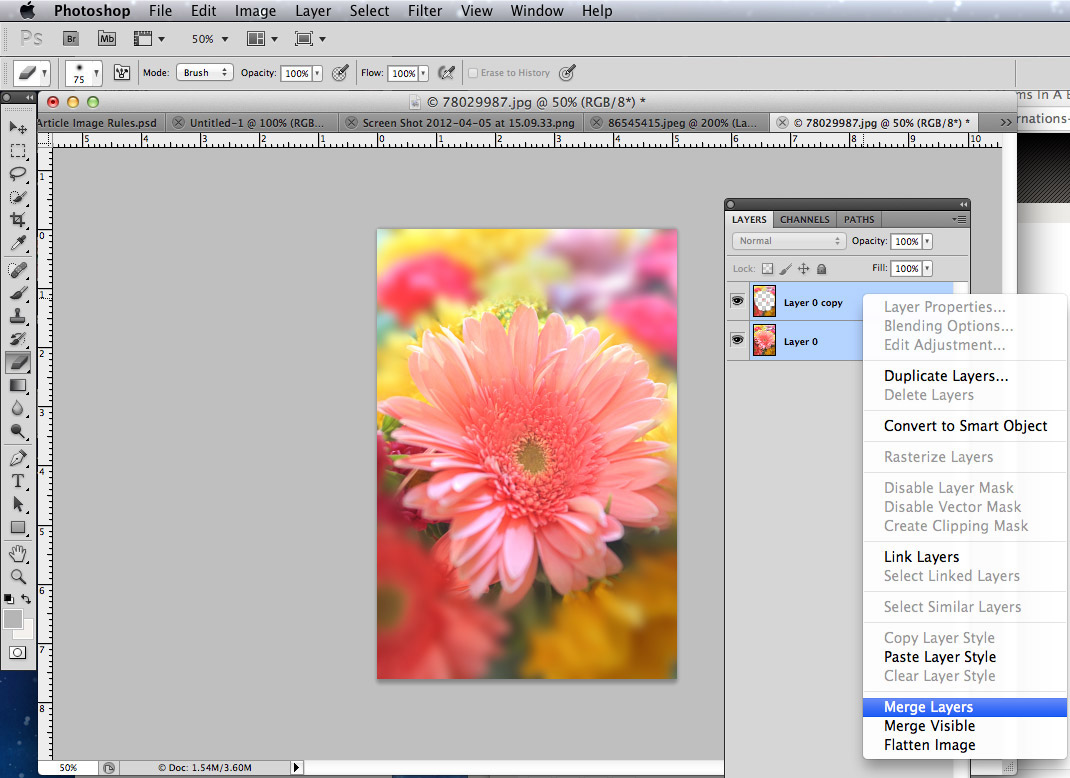The image size is (1070, 778).
Task: Click Flatten Image in context menu
Action: 929,745
